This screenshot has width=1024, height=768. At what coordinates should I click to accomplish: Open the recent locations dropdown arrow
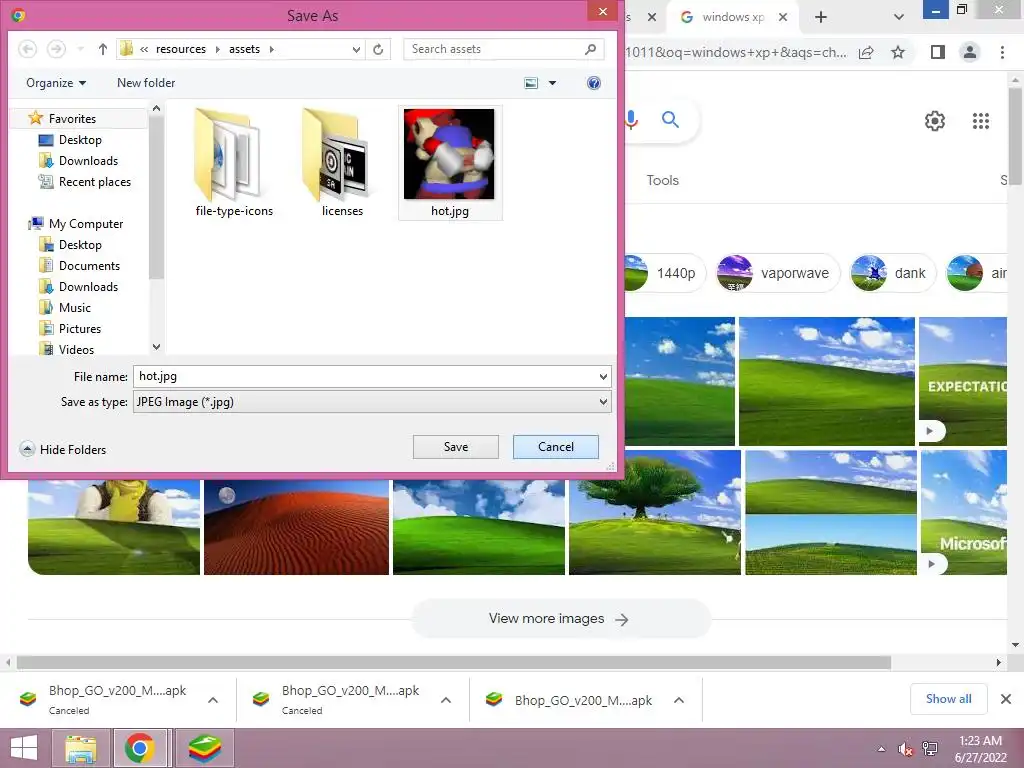(x=80, y=49)
